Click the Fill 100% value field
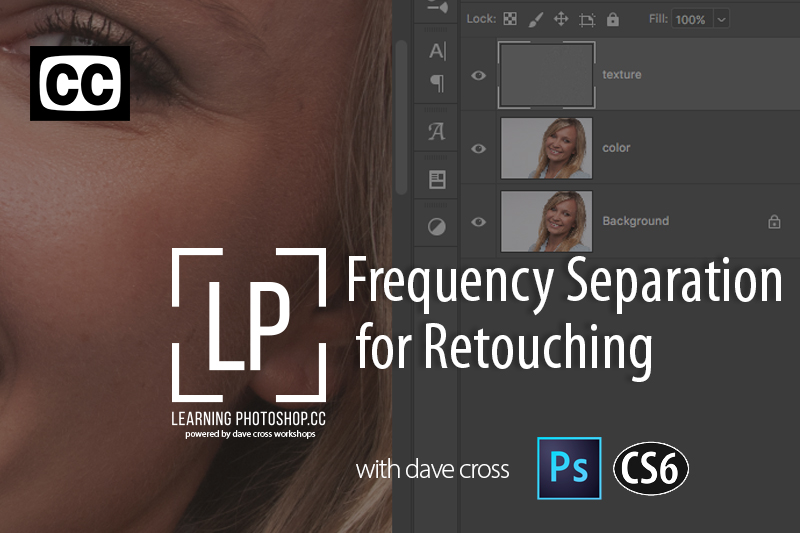 pyautogui.click(x=691, y=20)
